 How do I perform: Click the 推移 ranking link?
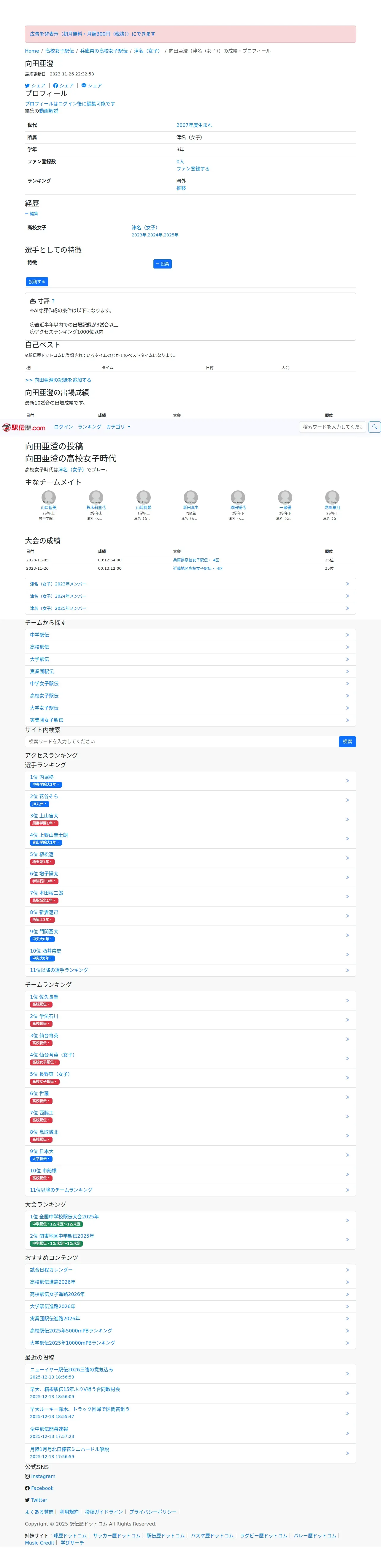(181, 189)
